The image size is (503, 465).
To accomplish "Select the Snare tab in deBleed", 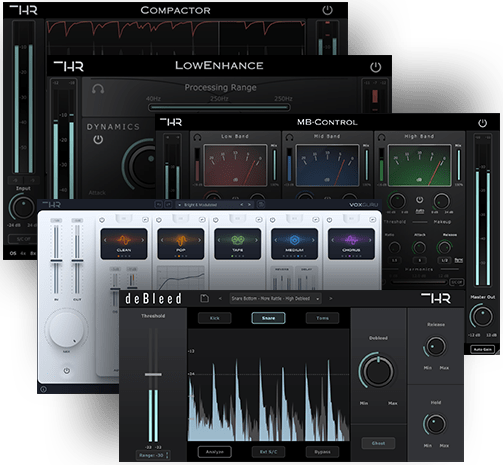I will coord(268,318).
